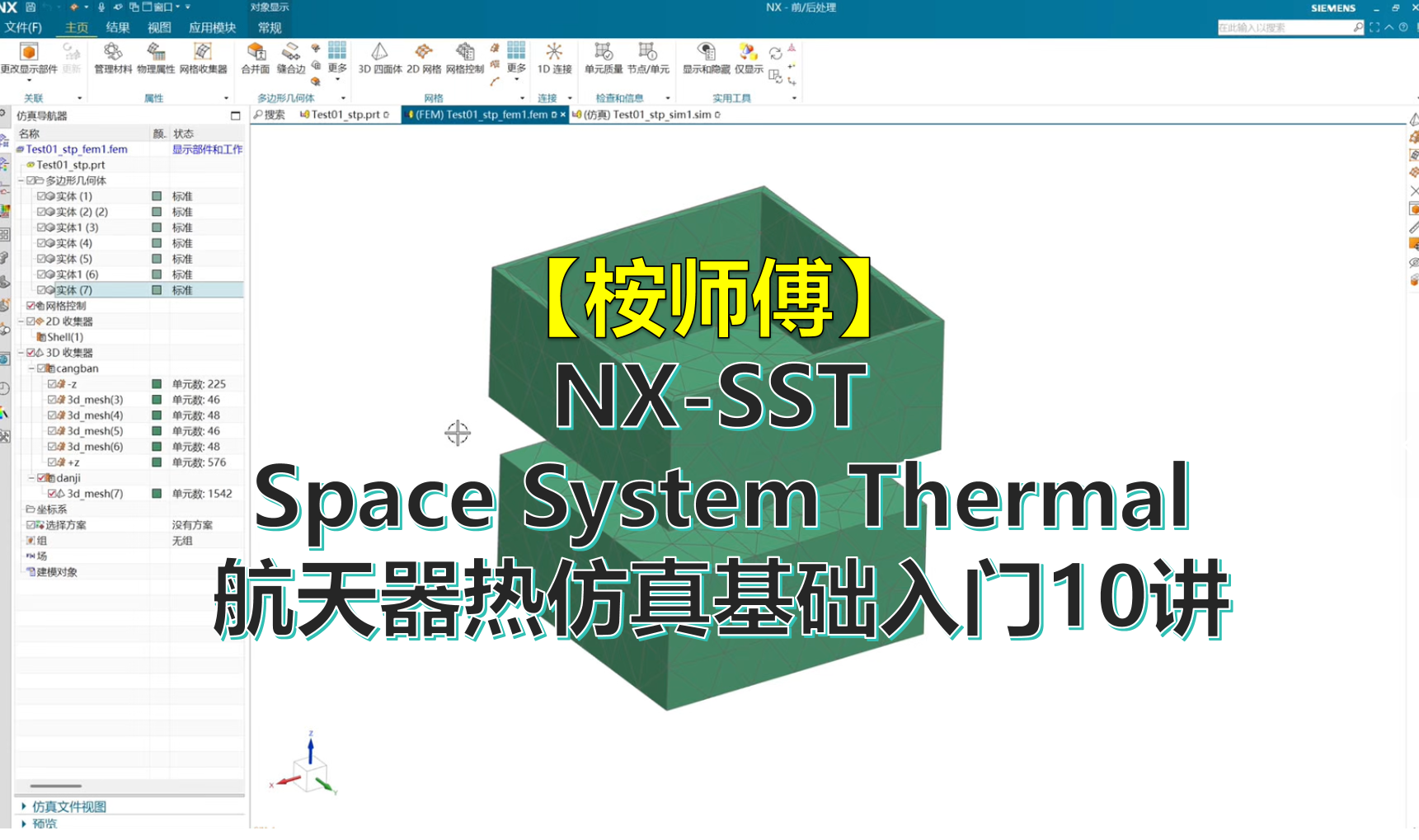The height and width of the screenshot is (840, 1419).
Task: Switch to the 应用模块 ribbon tab
Action: pyautogui.click(x=212, y=27)
